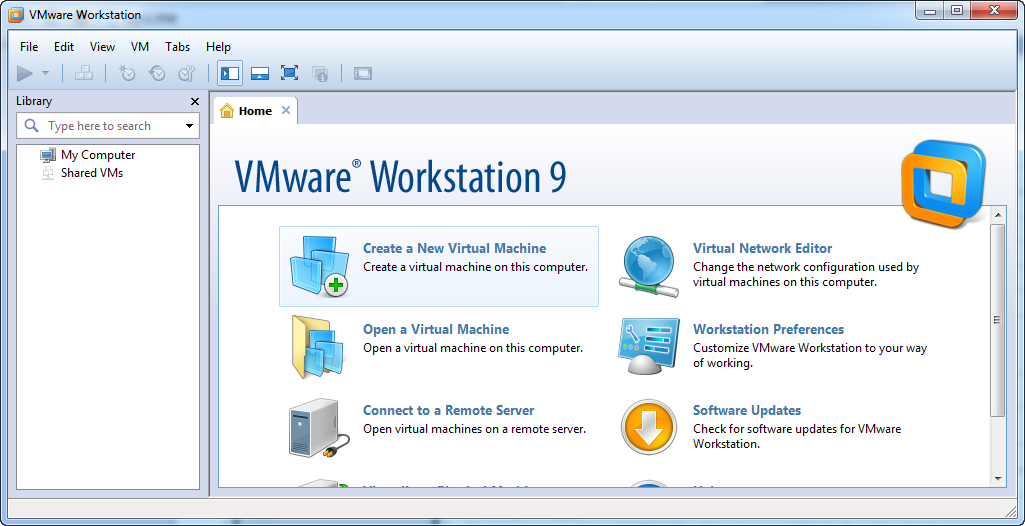Click the Unity mode toolbar icon
Screen dimensions: 1025x526
(320, 73)
